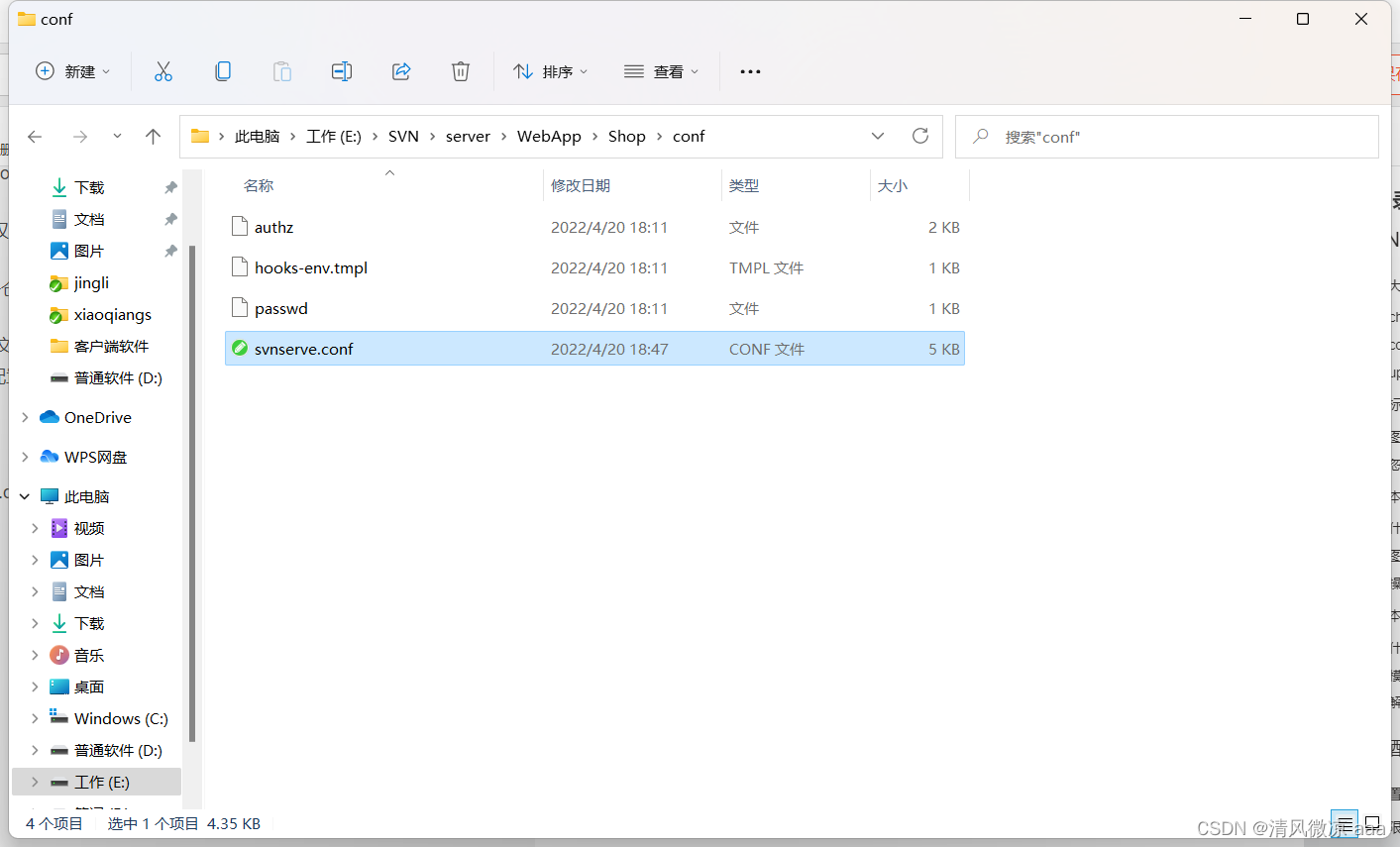Expand the 音乐 tree node
This screenshot has height=847, width=1400.
(x=35, y=655)
